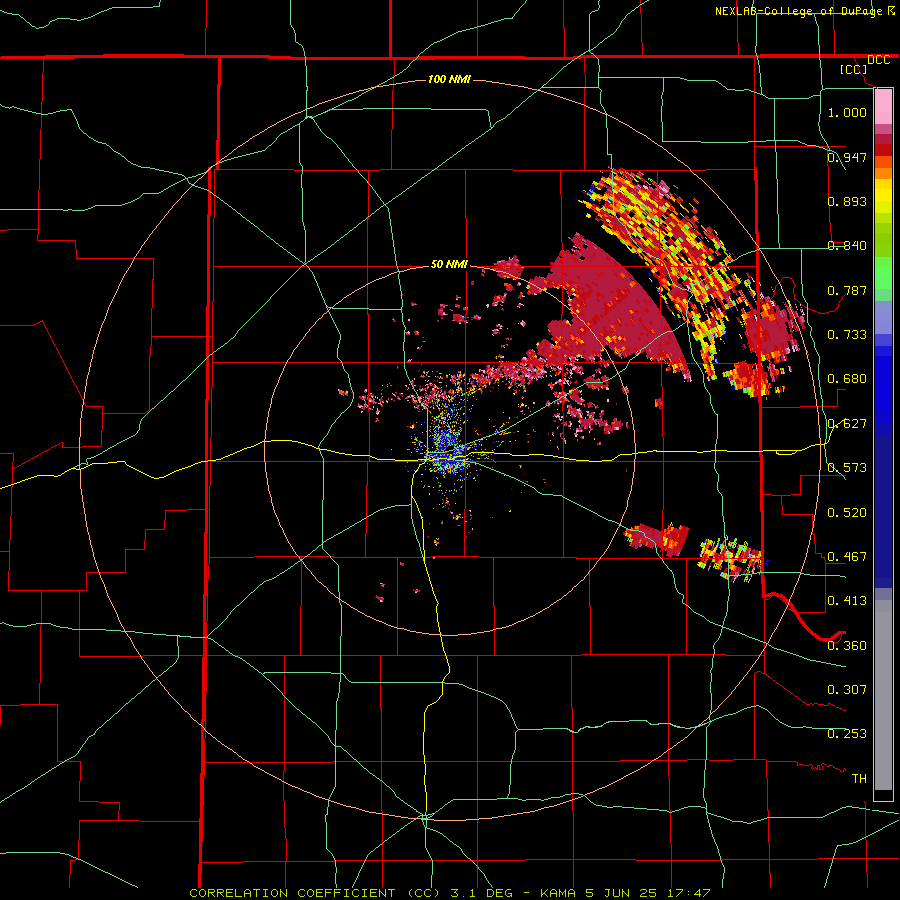
Task: Click the DCC label above the legend
Action: 878,60
